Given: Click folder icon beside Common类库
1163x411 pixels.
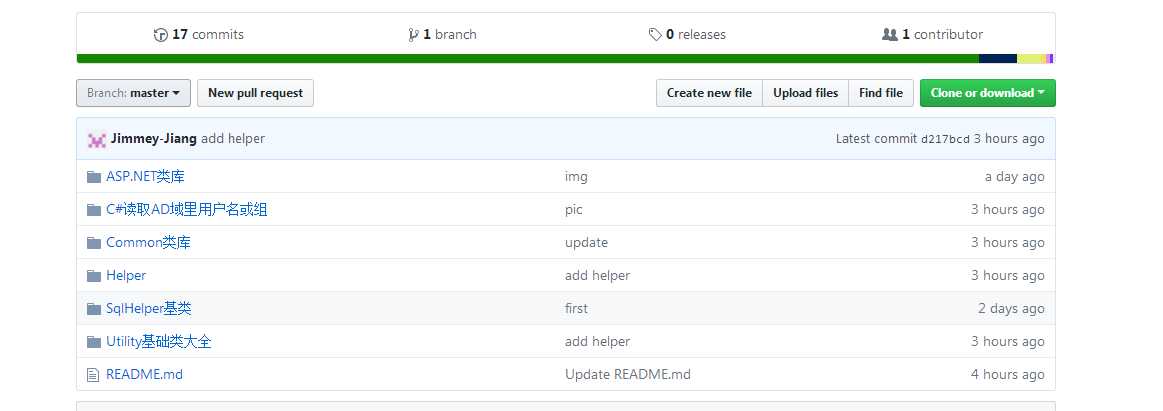Looking at the screenshot, I should (x=93, y=243).
